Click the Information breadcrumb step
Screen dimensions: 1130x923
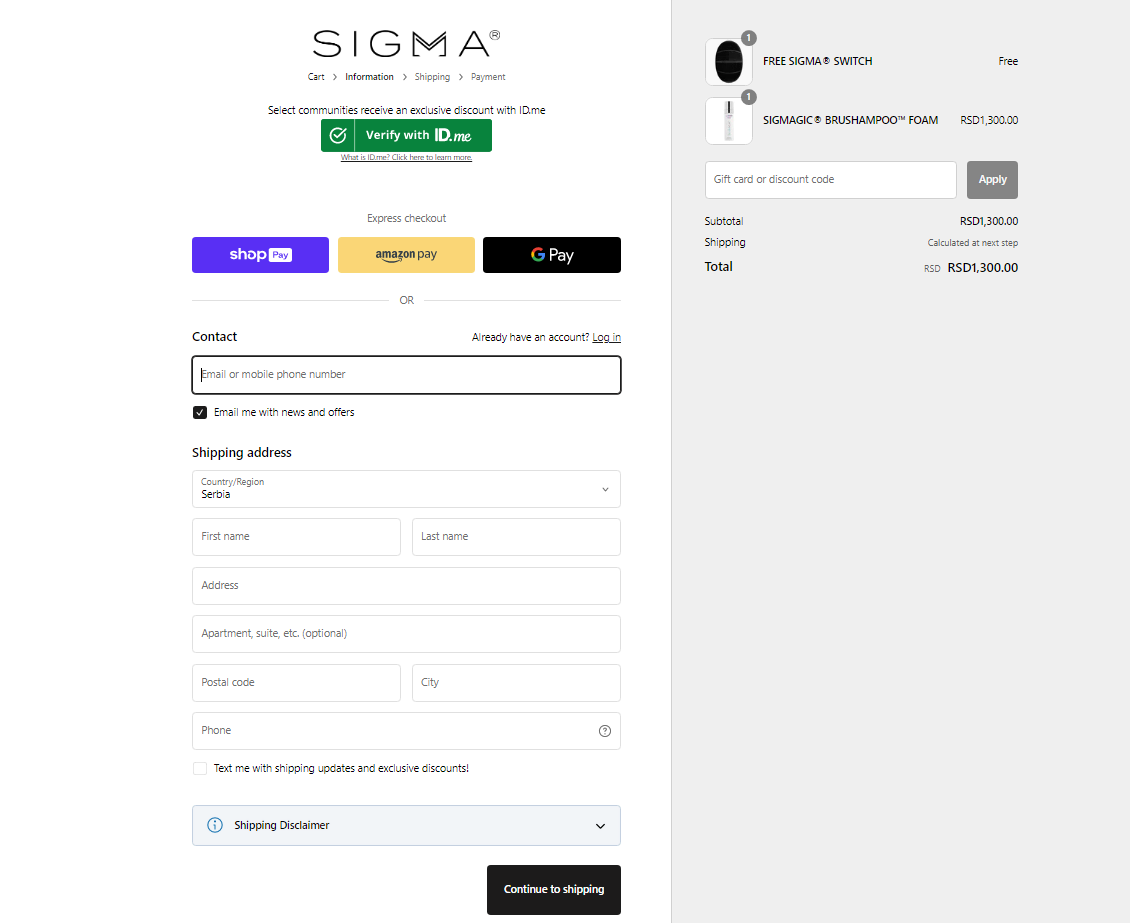369,77
